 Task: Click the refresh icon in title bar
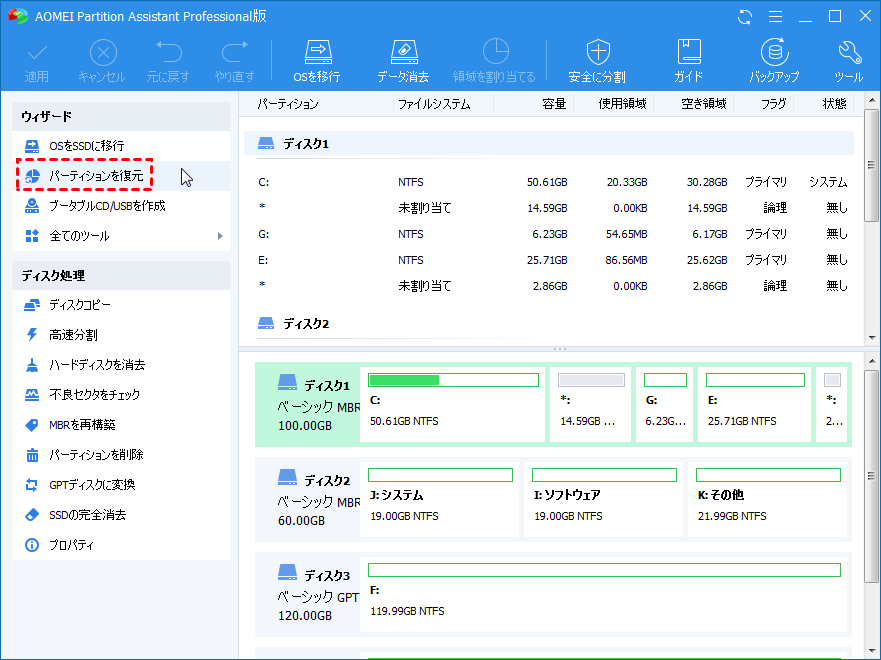click(744, 16)
